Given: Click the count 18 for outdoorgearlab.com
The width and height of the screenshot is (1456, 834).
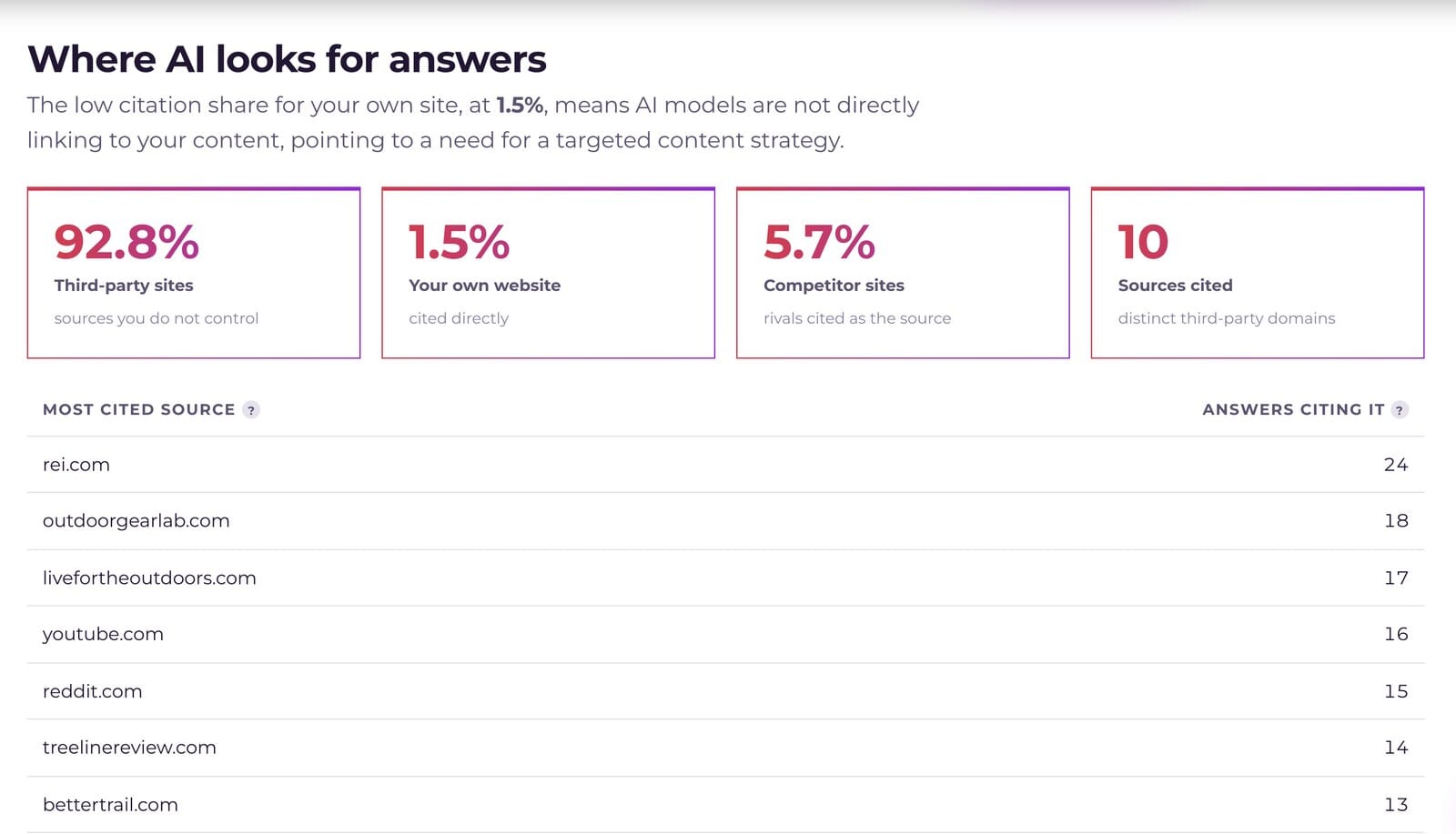Looking at the screenshot, I should click(x=1396, y=521).
